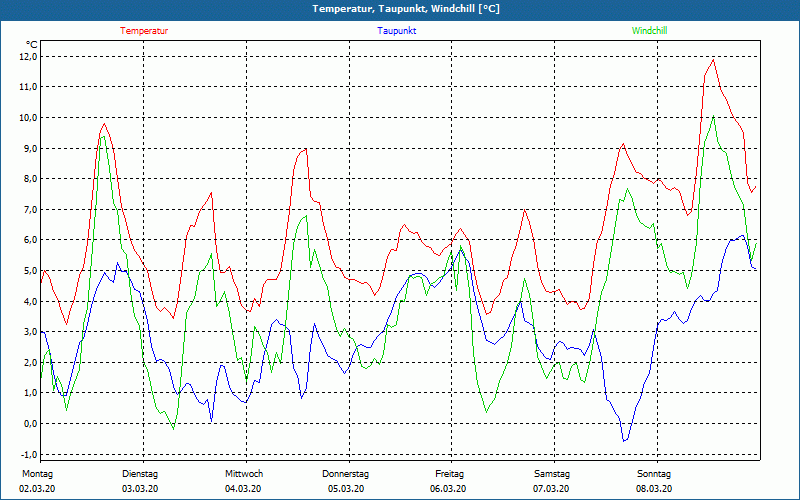Viewport: 800px width, 500px height.
Task: Click the Sonntag day label
Action: pos(654,474)
